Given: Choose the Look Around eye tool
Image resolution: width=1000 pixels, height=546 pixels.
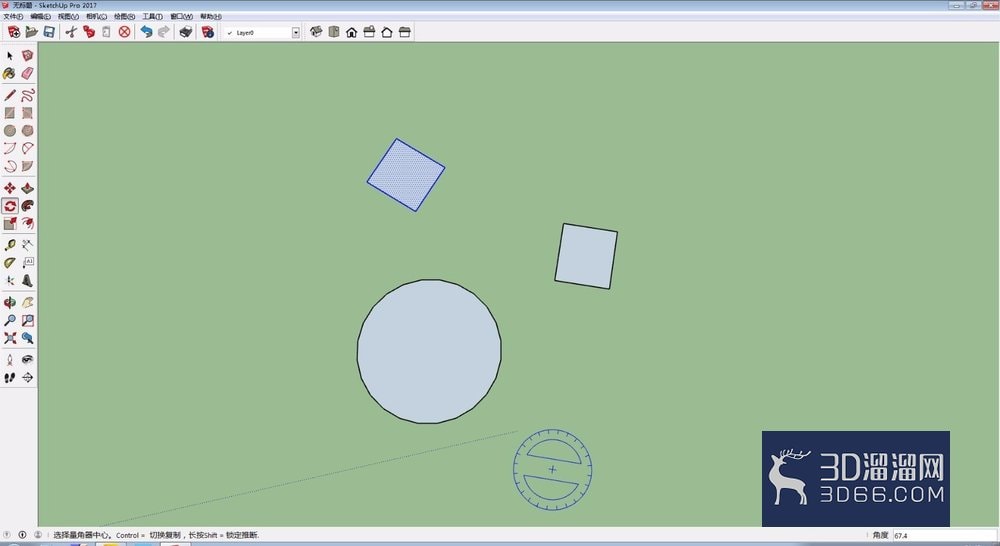Looking at the screenshot, I should [x=27, y=360].
